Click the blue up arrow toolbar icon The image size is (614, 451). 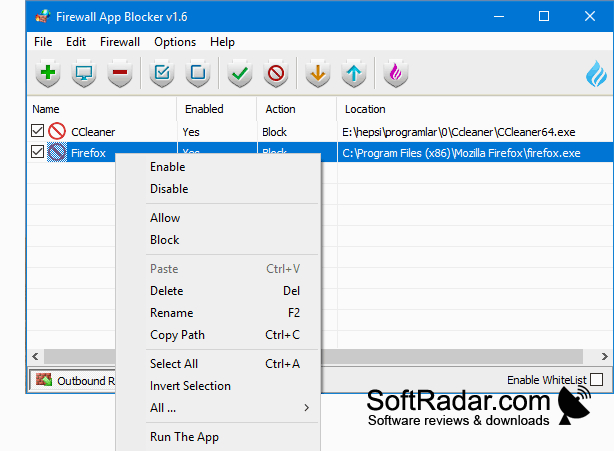(354, 73)
